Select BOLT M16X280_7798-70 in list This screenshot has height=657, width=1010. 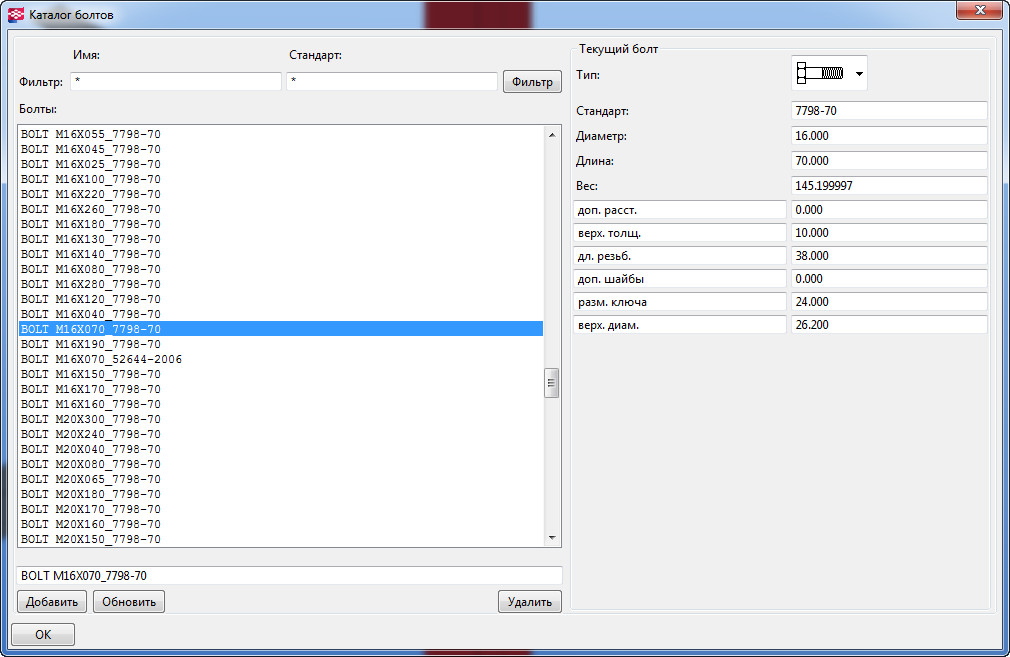point(281,284)
